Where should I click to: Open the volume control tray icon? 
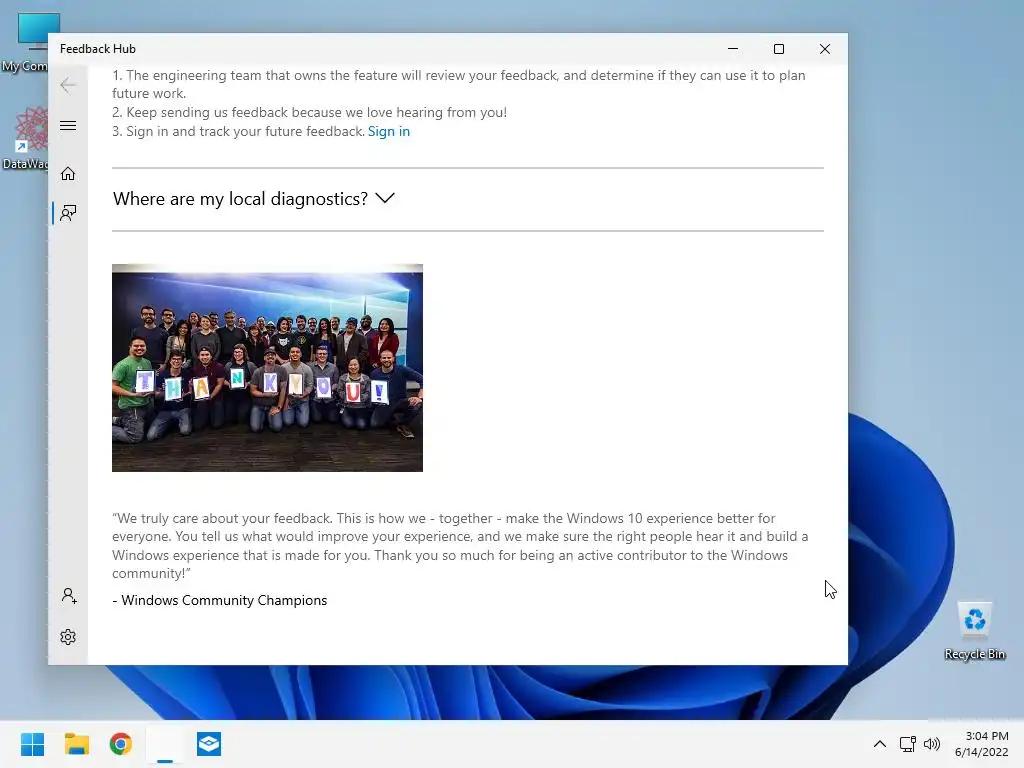[932, 744]
